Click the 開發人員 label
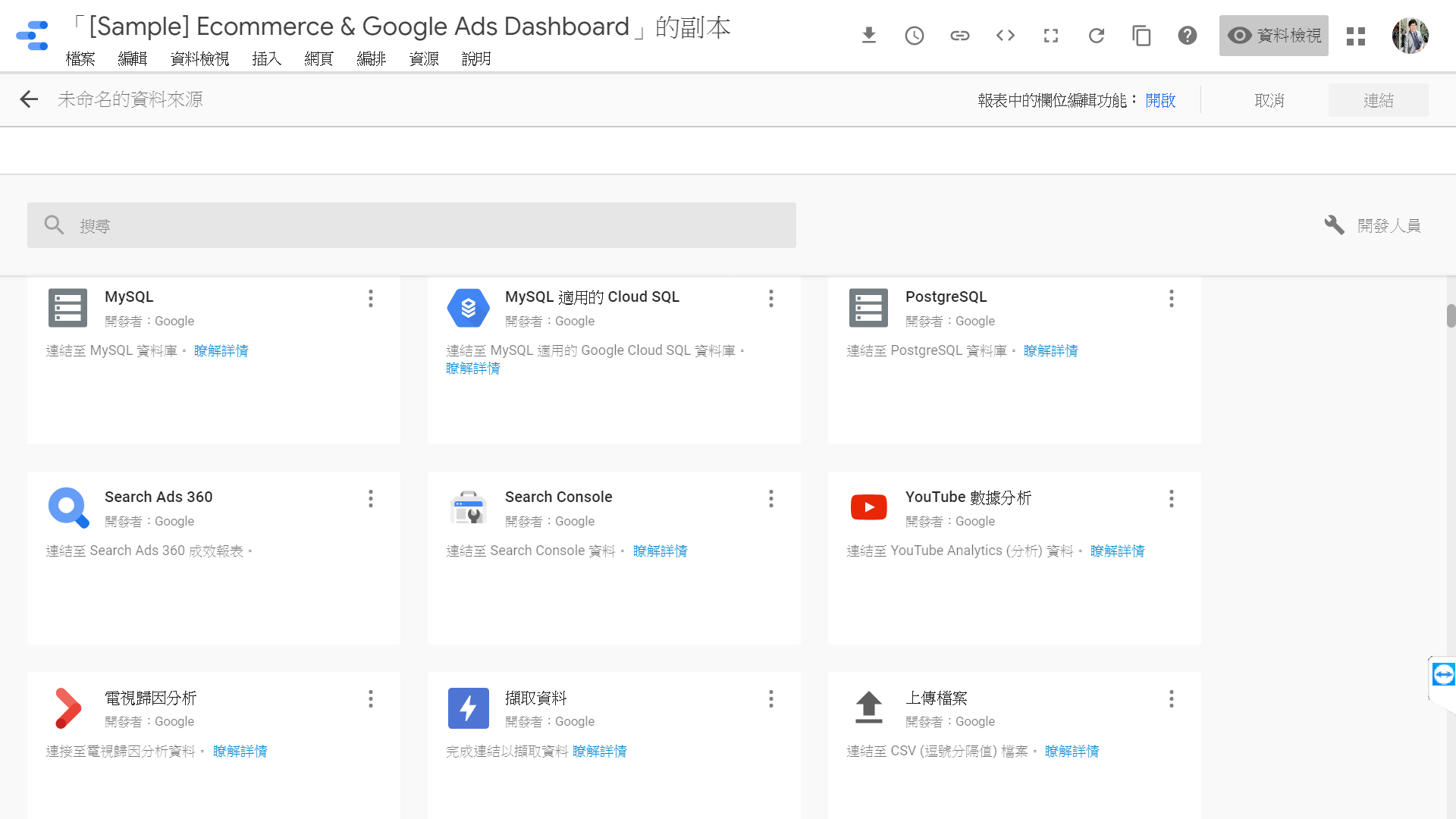Viewport: 1456px width, 819px height. [1389, 225]
